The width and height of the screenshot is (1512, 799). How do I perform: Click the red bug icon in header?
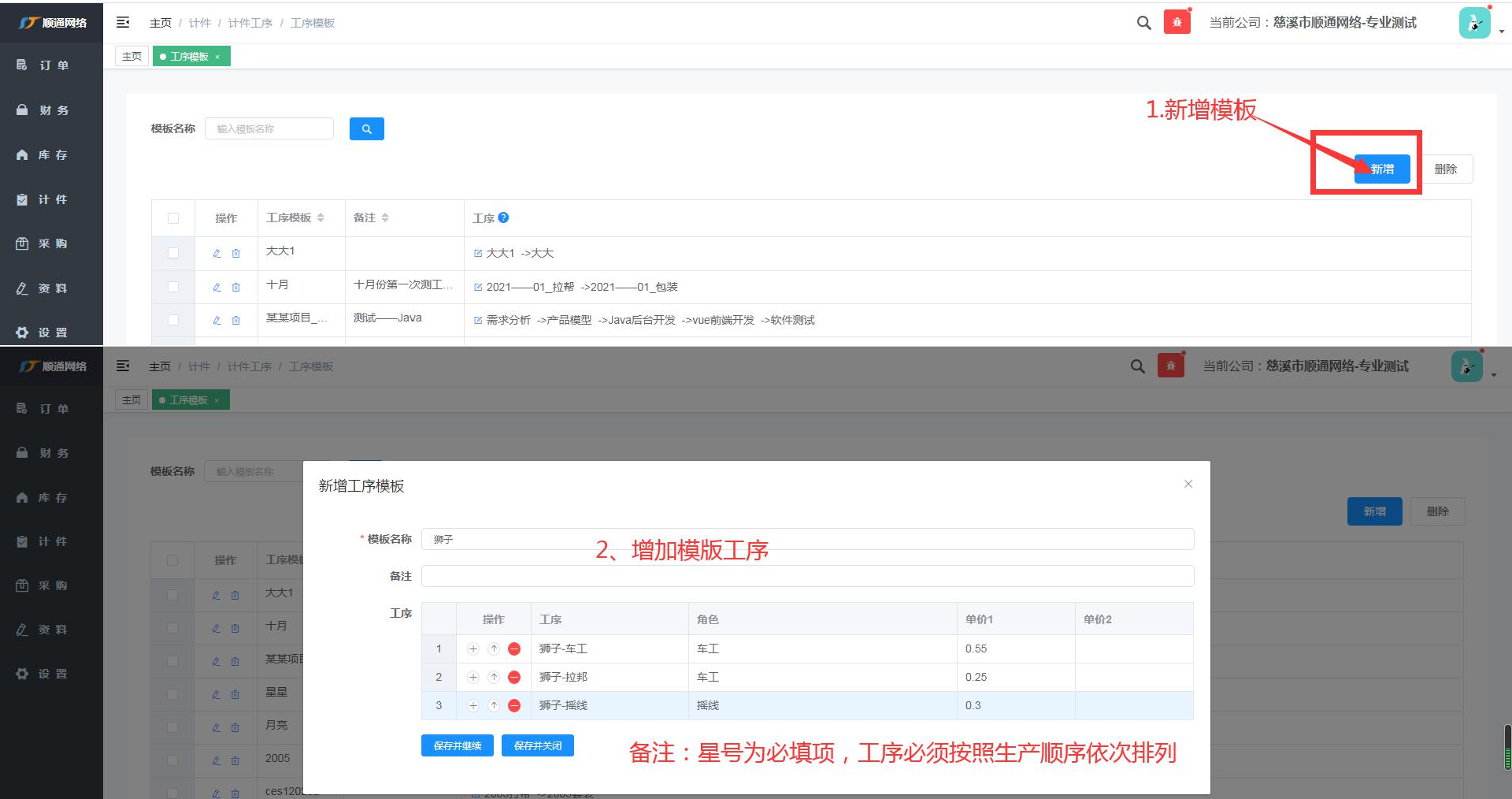(1177, 22)
